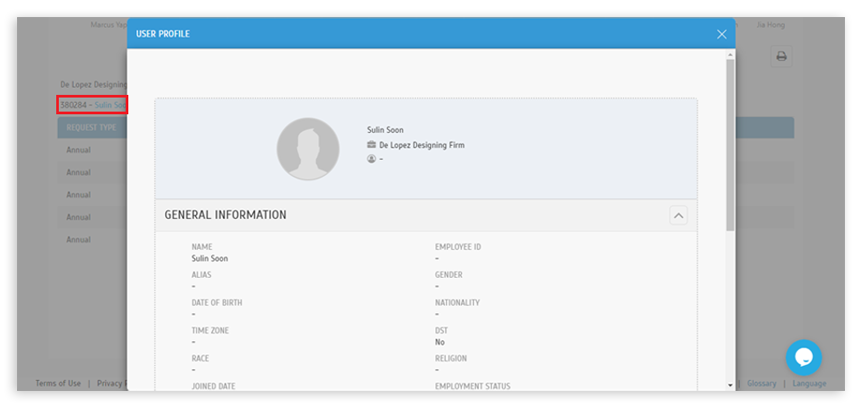Click the REQUEST TYPE column header
This screenshot has height=415, width=863.
tap(91, 128)
